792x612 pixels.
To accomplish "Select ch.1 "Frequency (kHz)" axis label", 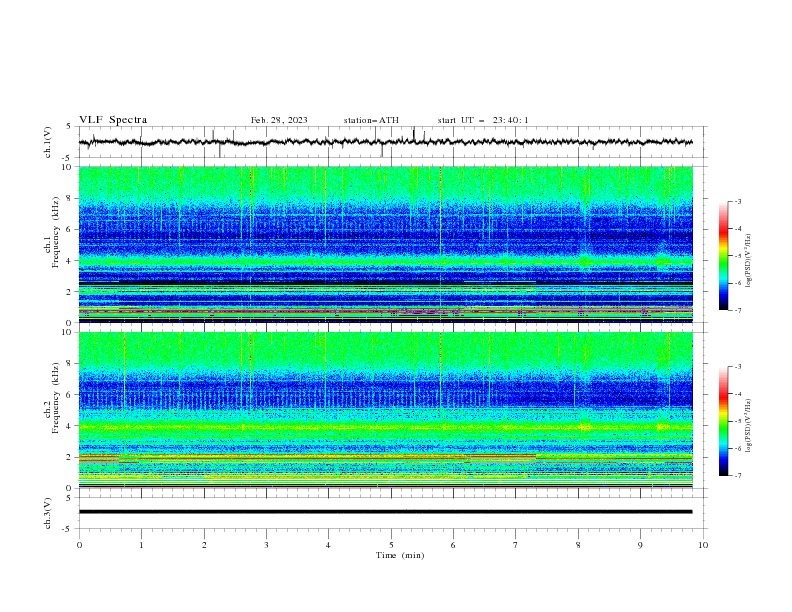I will [x=56, y=232].
